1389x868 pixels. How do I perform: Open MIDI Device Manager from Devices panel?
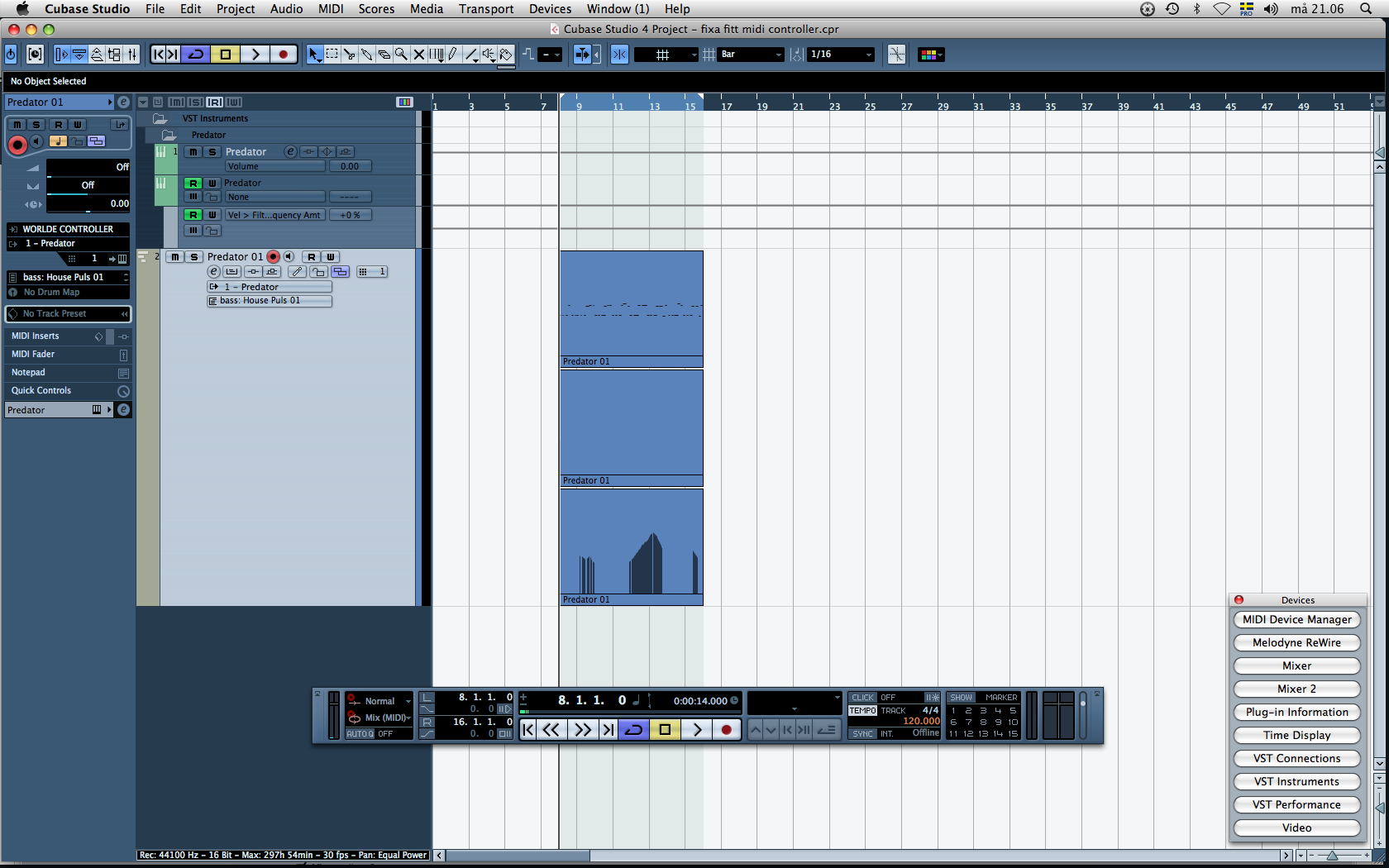pos(1296,619)
